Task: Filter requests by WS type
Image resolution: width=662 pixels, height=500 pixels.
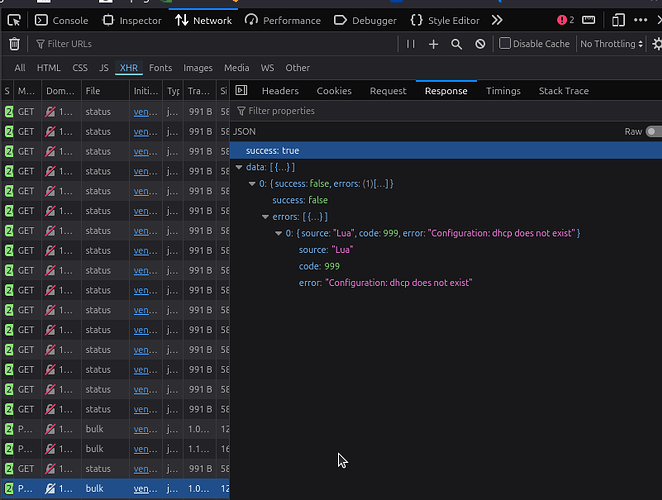Action: pyautogui.click(x=267, y=68)
